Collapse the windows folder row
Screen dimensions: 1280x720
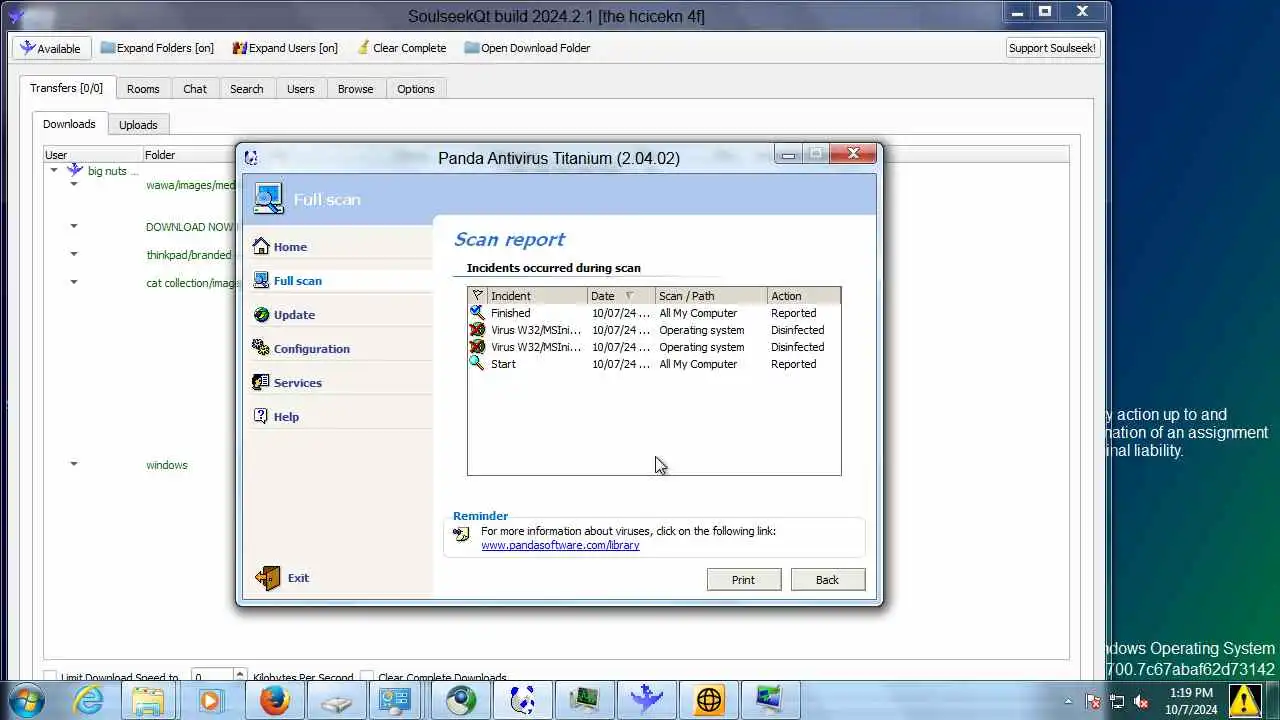74,465
